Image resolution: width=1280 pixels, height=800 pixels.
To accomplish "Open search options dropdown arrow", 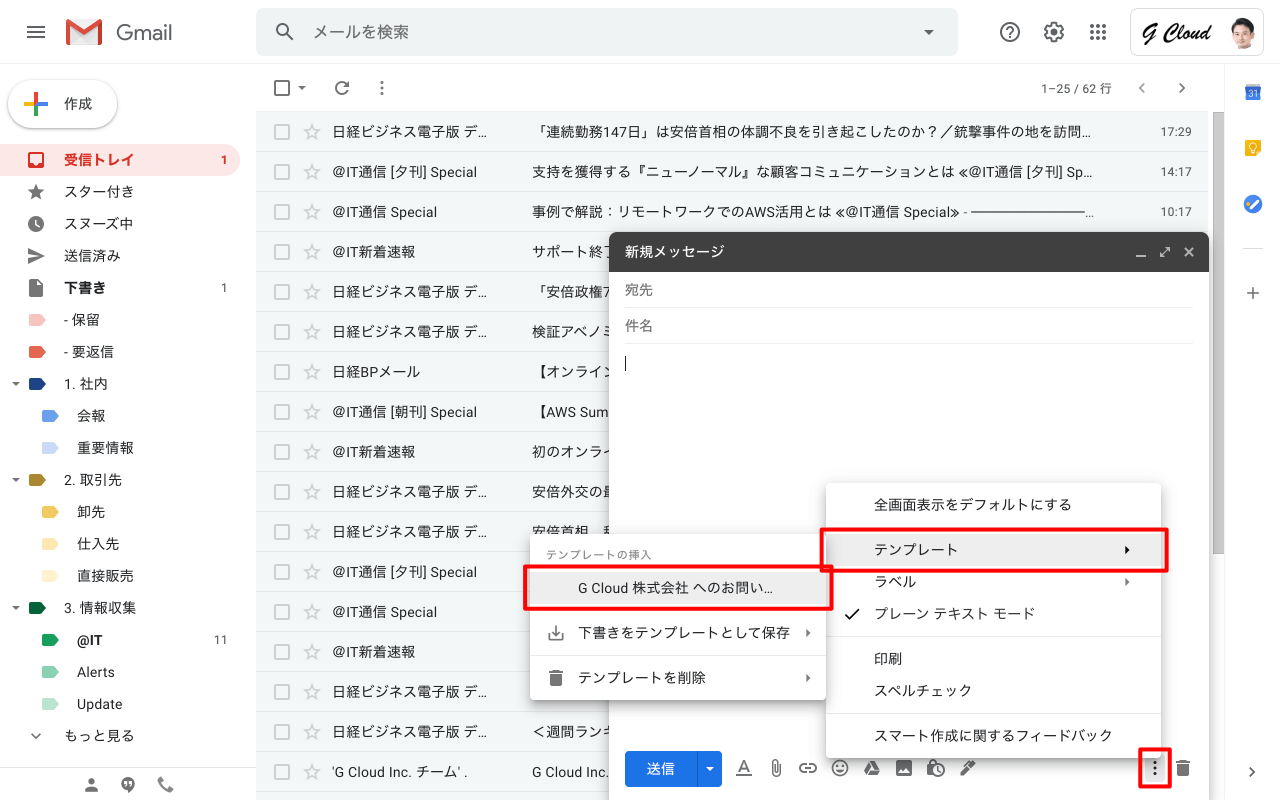I will tap(928, 32).
